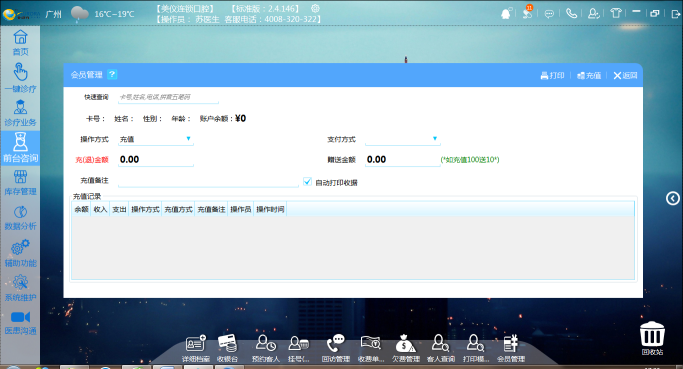Select 前台咨询 in the left sidebar

pos(20,147)
